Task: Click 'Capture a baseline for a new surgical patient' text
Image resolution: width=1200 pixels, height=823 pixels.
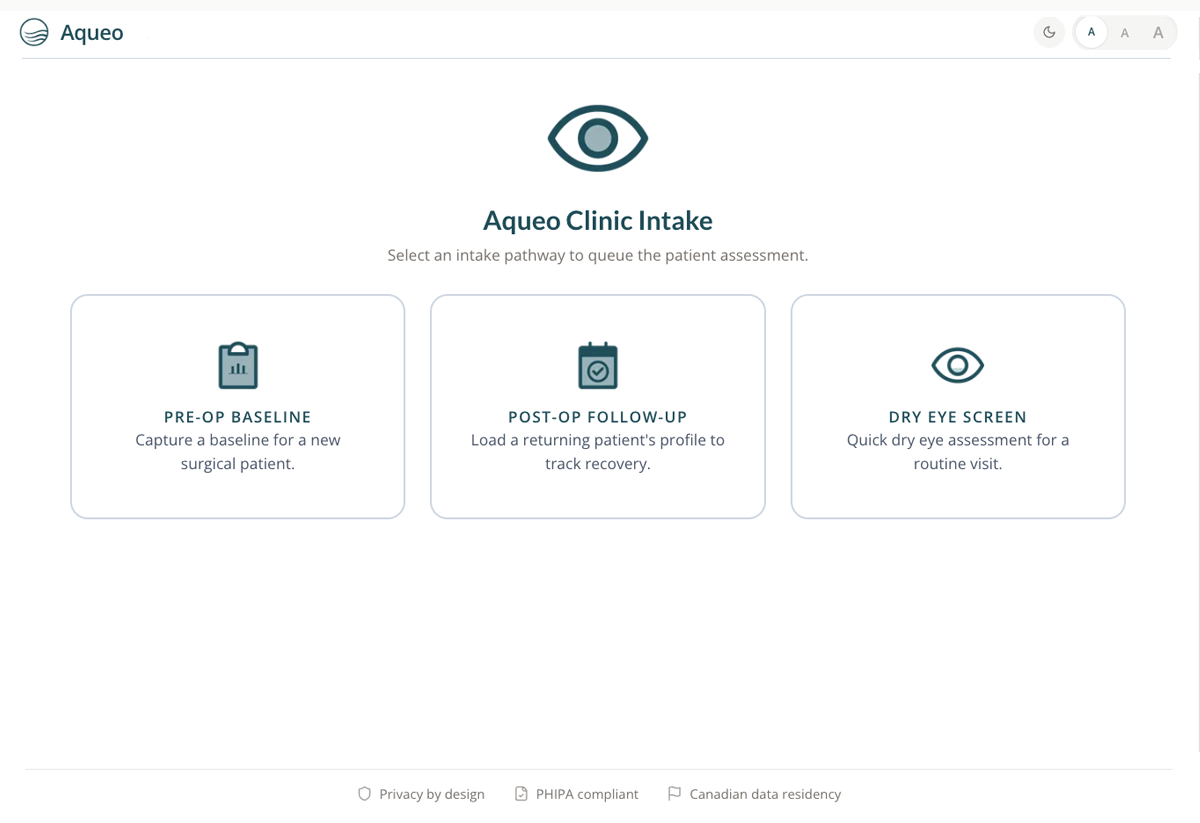Action: (238, 452)
